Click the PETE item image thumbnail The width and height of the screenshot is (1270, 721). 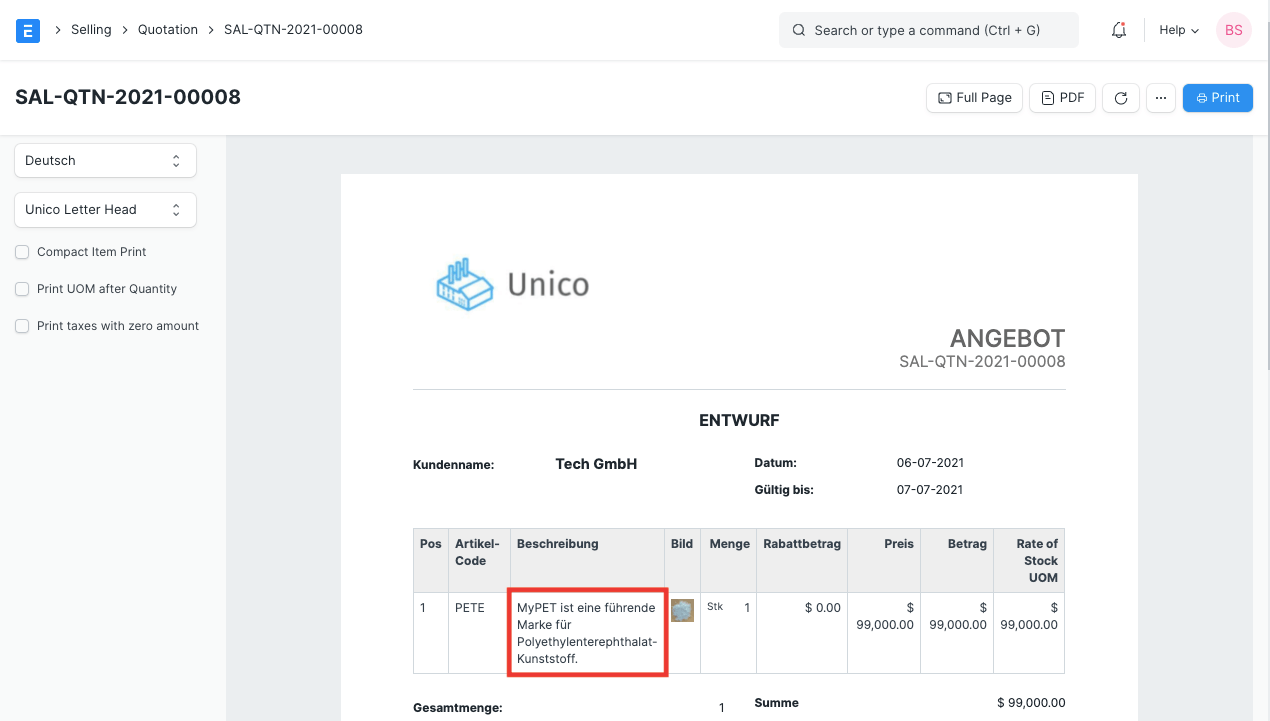coord(682,610)
